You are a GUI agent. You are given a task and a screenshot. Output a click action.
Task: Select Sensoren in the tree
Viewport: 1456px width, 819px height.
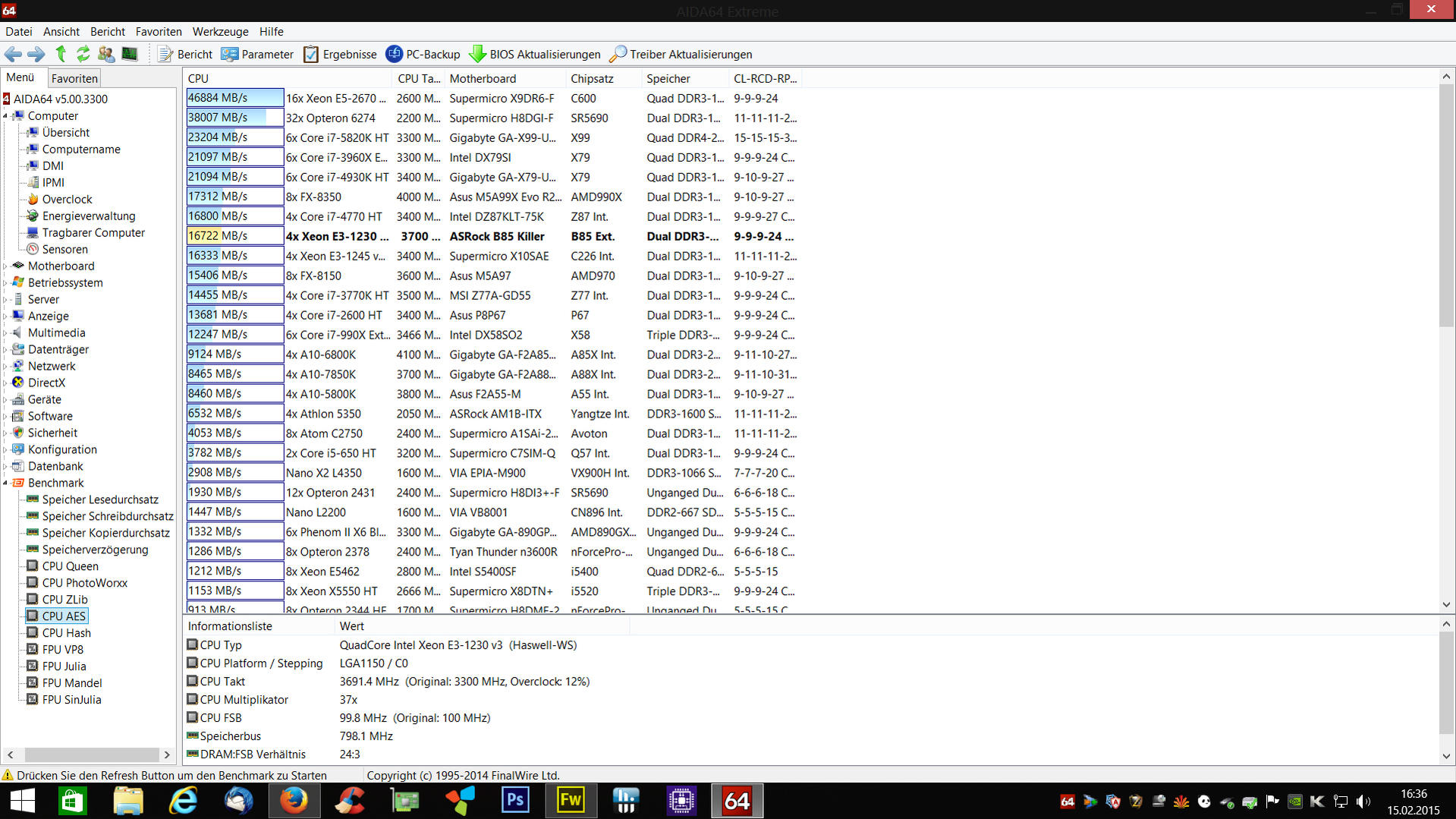point(64,249)
